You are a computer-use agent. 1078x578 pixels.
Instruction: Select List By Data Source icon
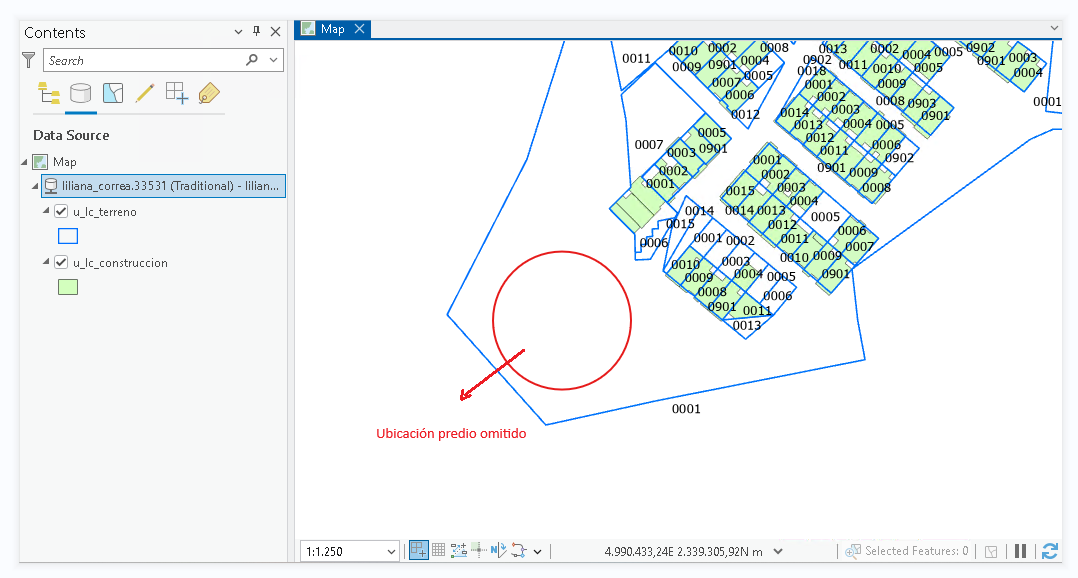tap(80, 93)
